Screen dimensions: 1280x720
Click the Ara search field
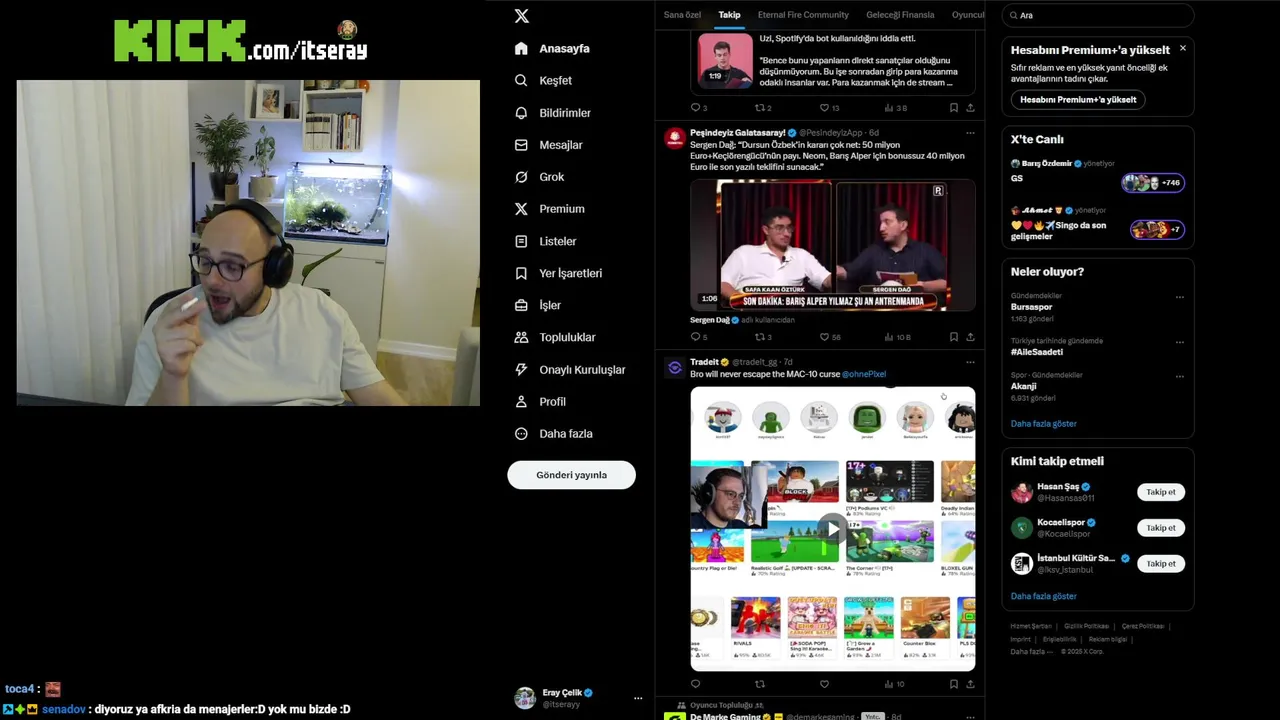click(x=1098, y=15)
